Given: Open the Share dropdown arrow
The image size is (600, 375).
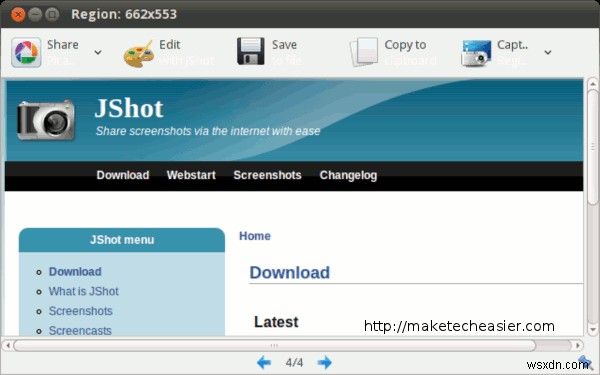Looking at the screenshot, I should pyautogui.click(x=98, y=52).
